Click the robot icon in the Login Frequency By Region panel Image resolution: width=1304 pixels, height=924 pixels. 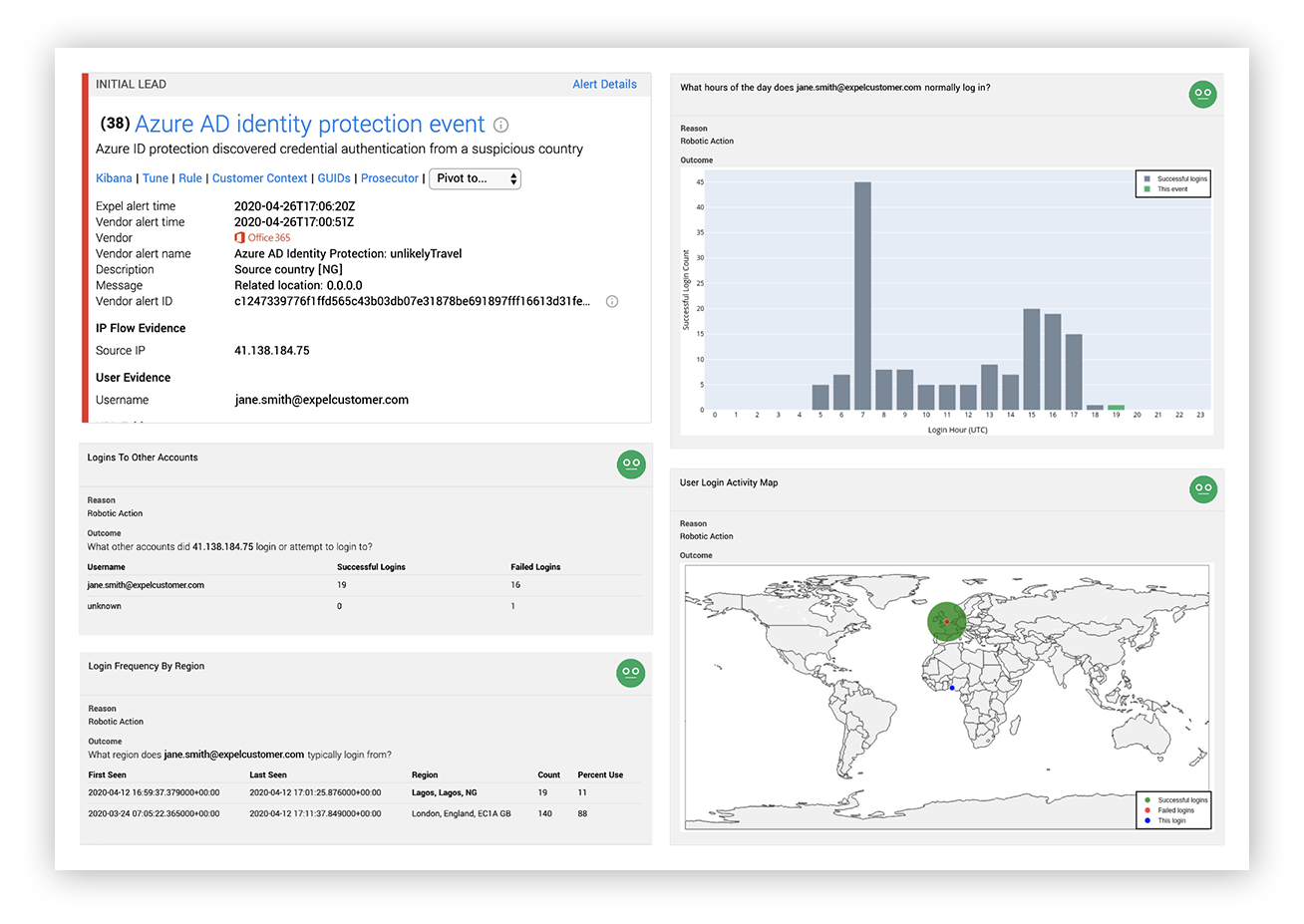[630, 673]
